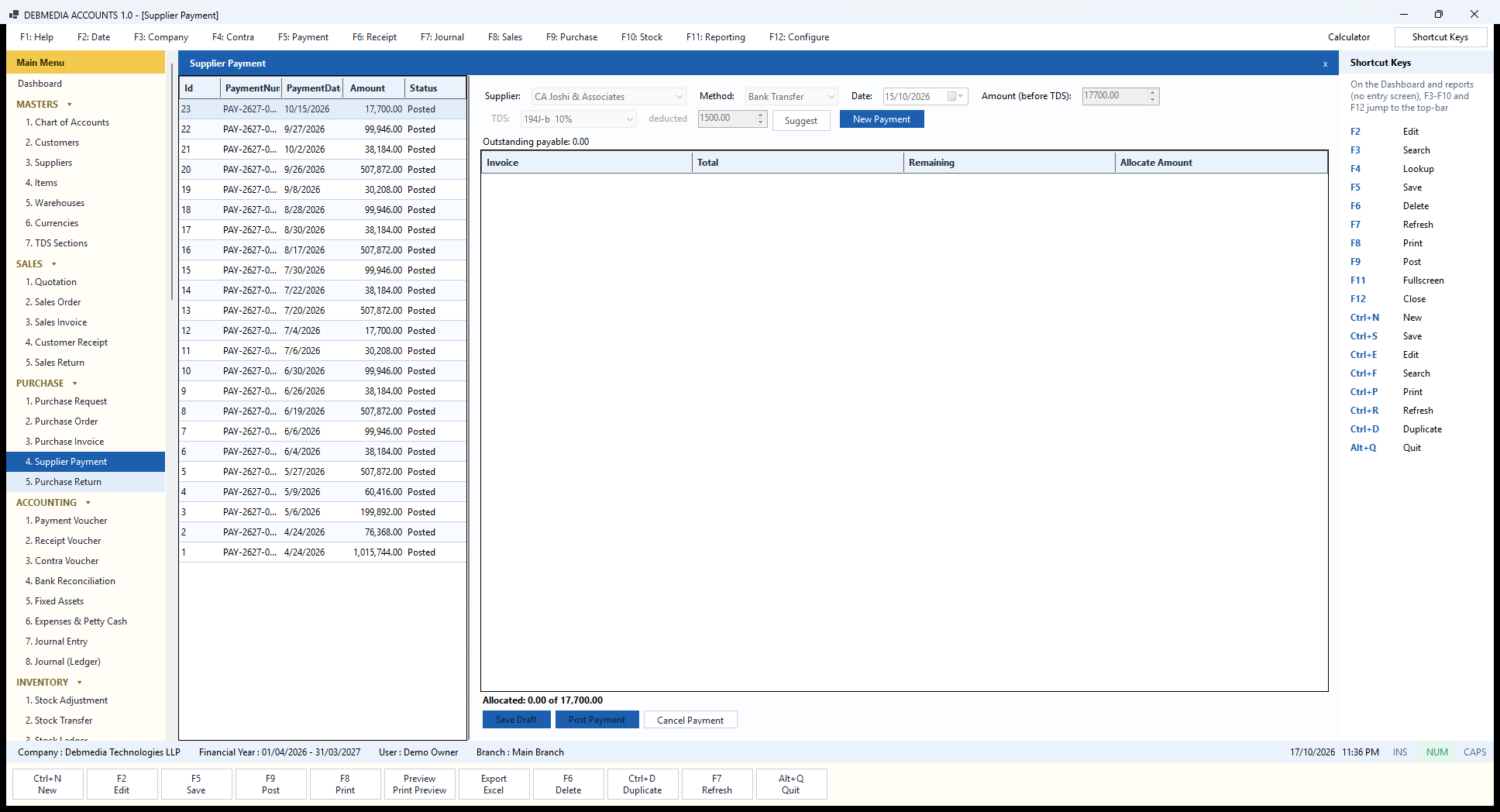Click the F7 Refresh bottom button
Screen dimensions: 1500x812
(717, 784)
